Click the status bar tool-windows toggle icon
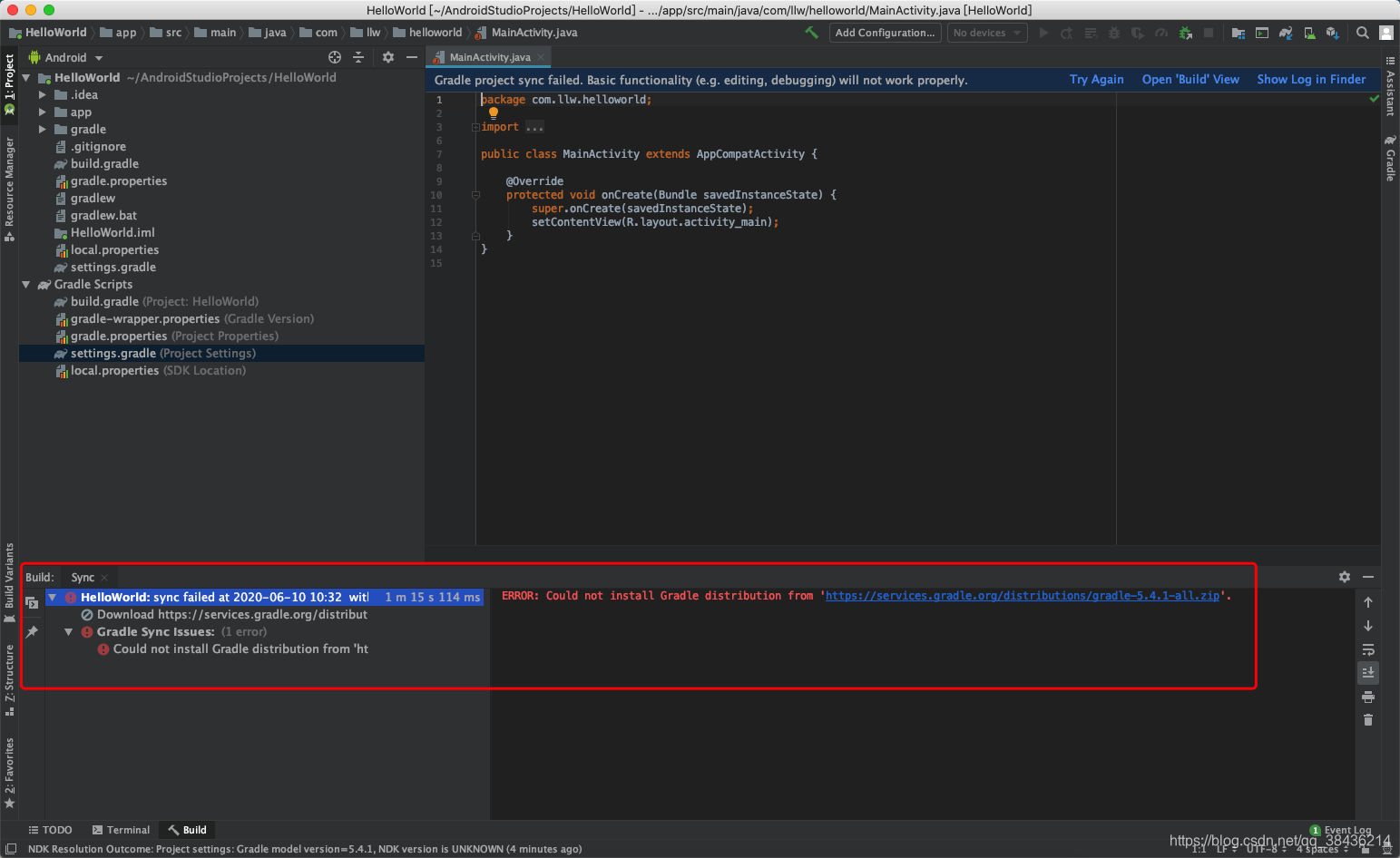Viewport: 1400px width, 858px height. [11, 849]
